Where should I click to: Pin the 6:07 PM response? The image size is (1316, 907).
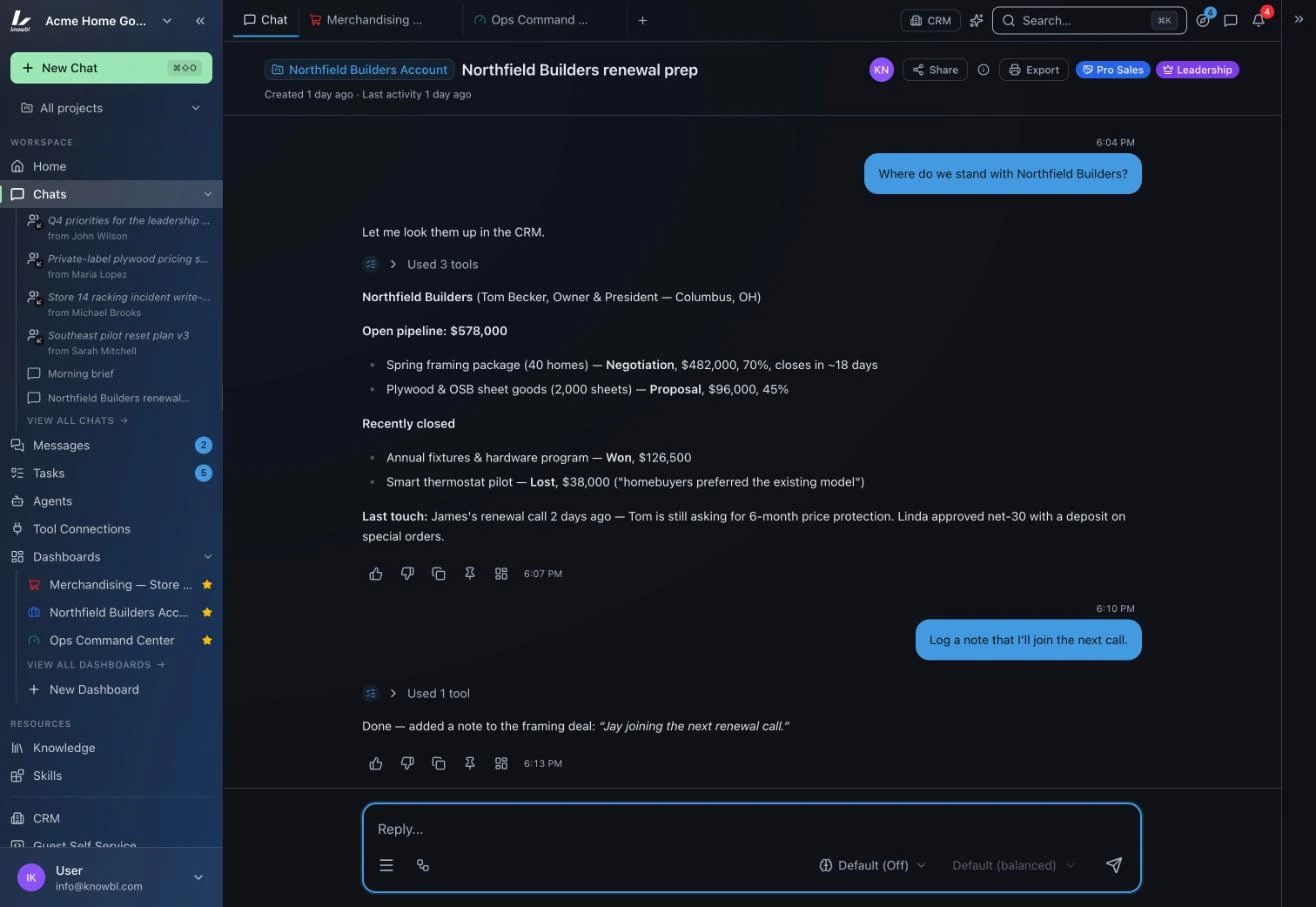(470, 573)
